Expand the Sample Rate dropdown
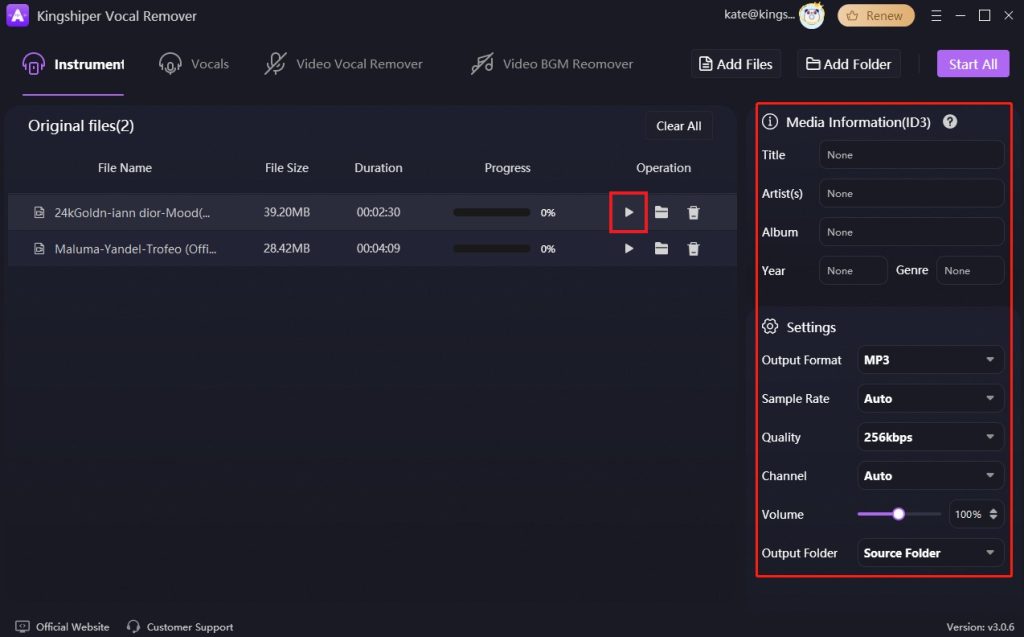The width and height of the screenshot is (1024, 637). [x=930, y=399]
